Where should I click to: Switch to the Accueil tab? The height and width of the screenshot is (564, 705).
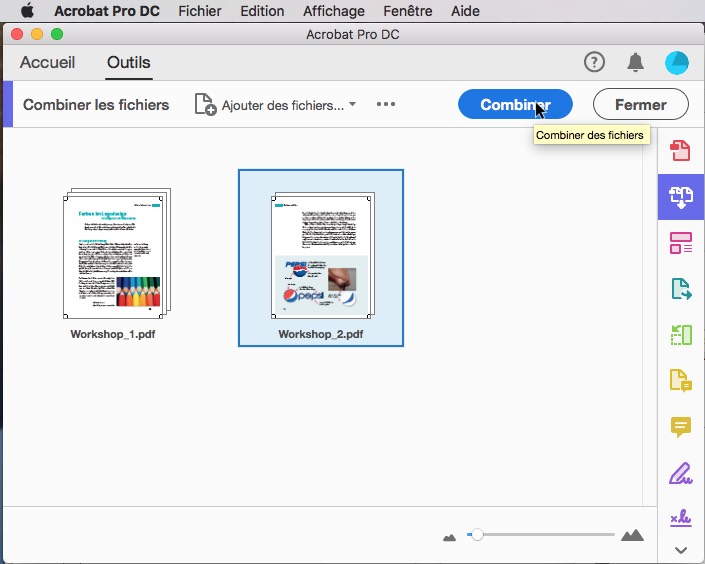click(x=47, y=63)
